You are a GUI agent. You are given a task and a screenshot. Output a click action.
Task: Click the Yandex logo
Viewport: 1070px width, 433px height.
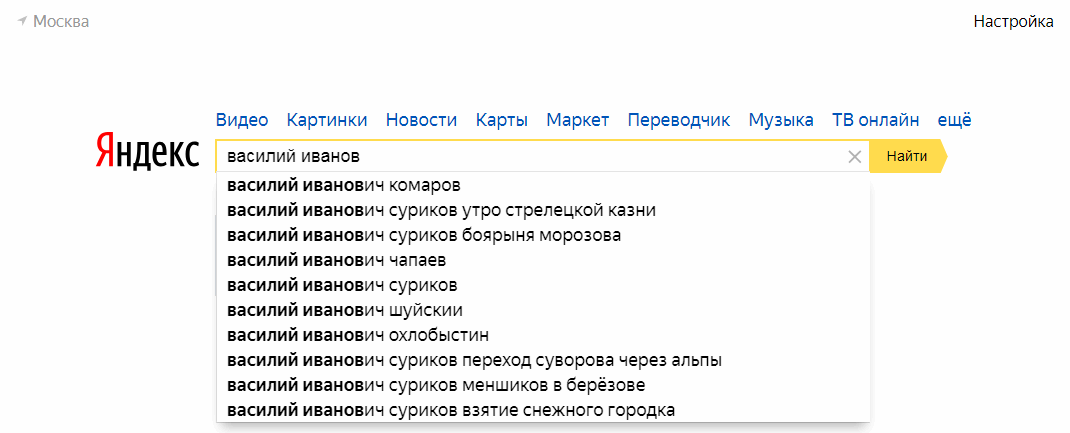click(x=148, y=152)
